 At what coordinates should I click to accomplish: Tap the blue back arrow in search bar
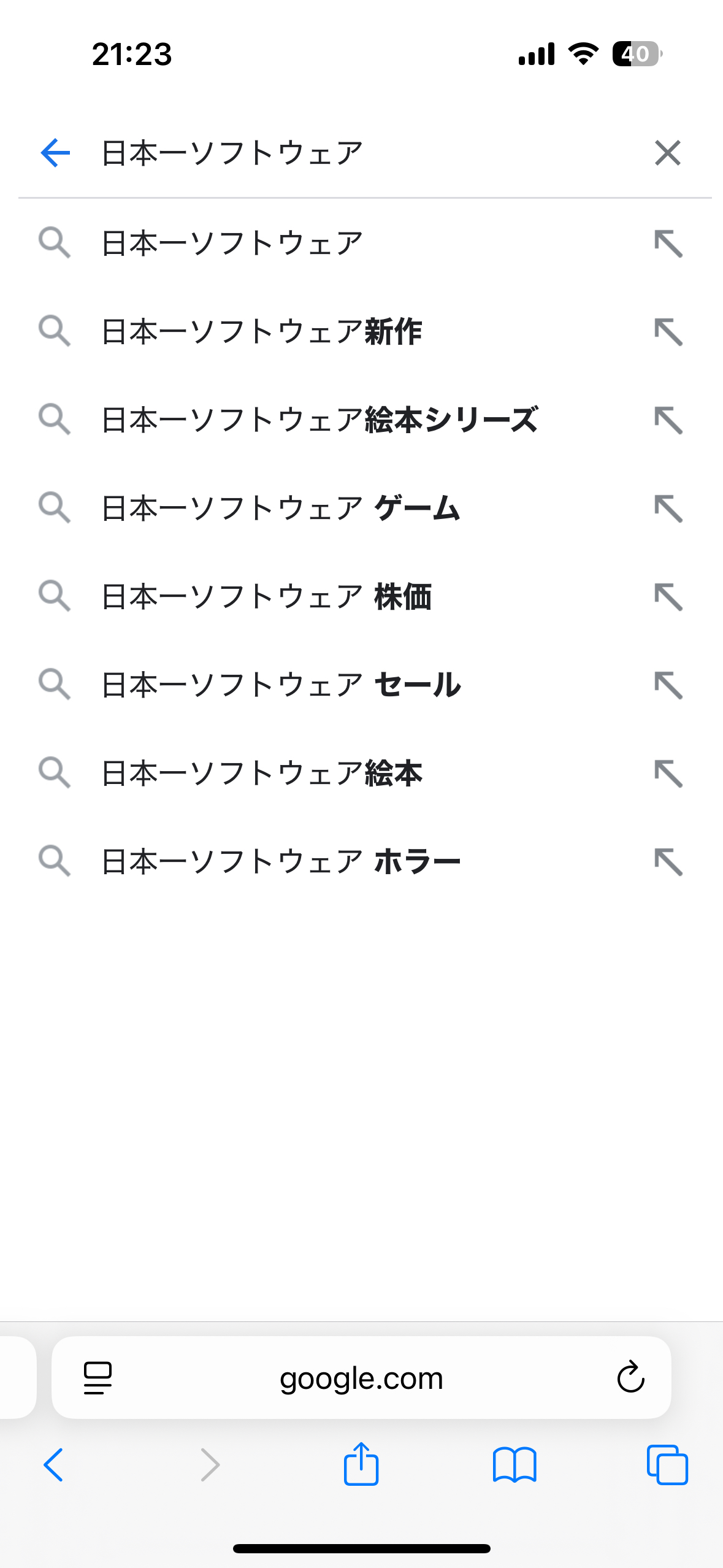pos(55,153)
